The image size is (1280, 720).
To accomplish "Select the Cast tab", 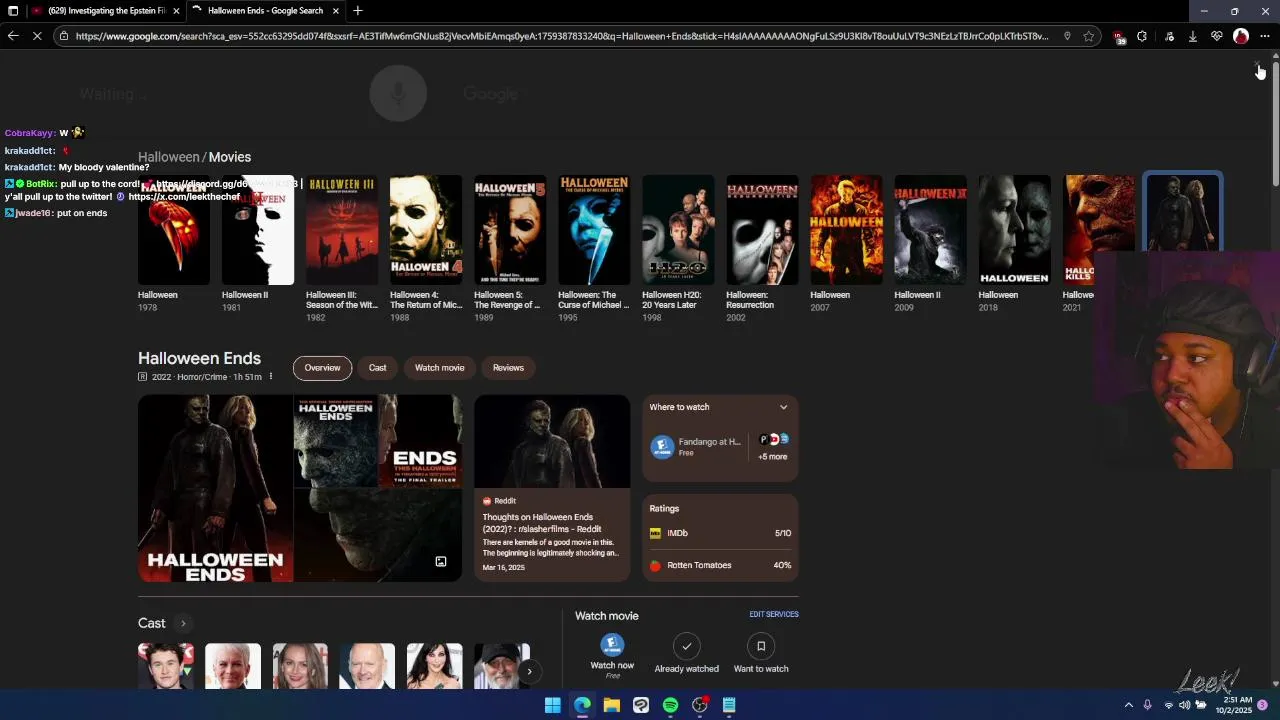I will click(x=377, y=368).
